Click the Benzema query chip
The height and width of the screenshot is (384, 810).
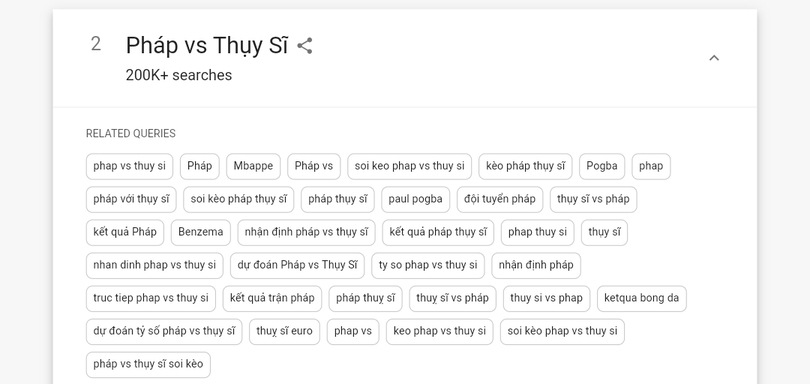(200, 233)
